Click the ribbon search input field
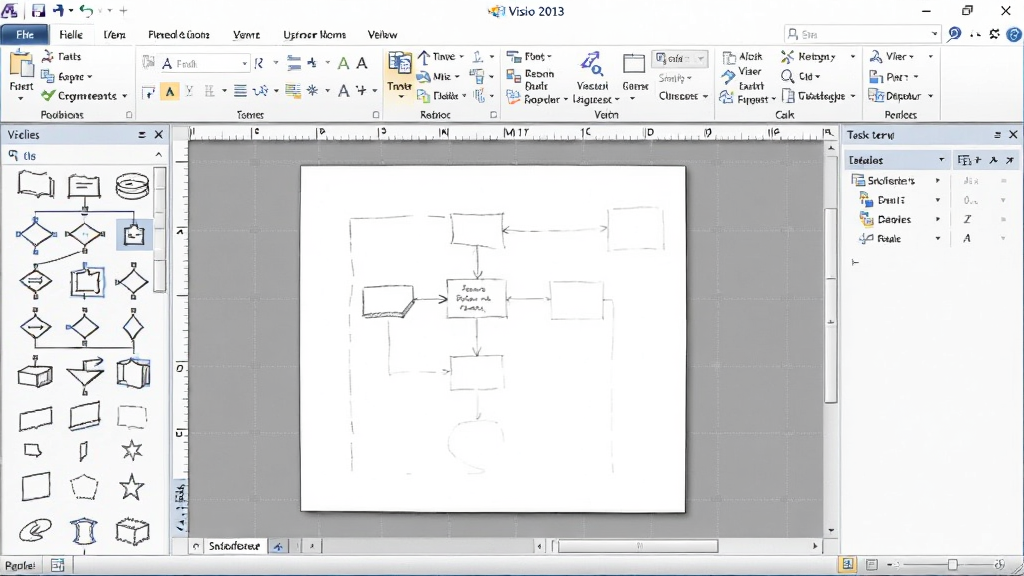The image size is (1024, 576). (862, 34)
